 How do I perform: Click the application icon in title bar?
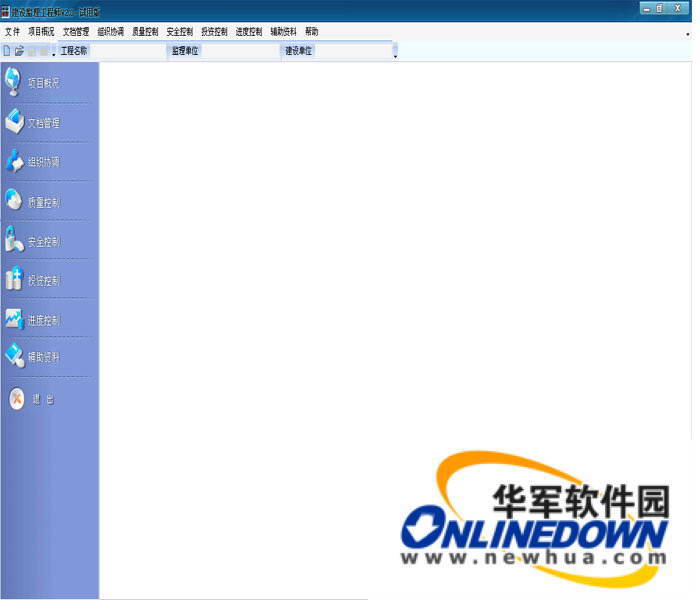pyautogui.click(x=5, y=11)
